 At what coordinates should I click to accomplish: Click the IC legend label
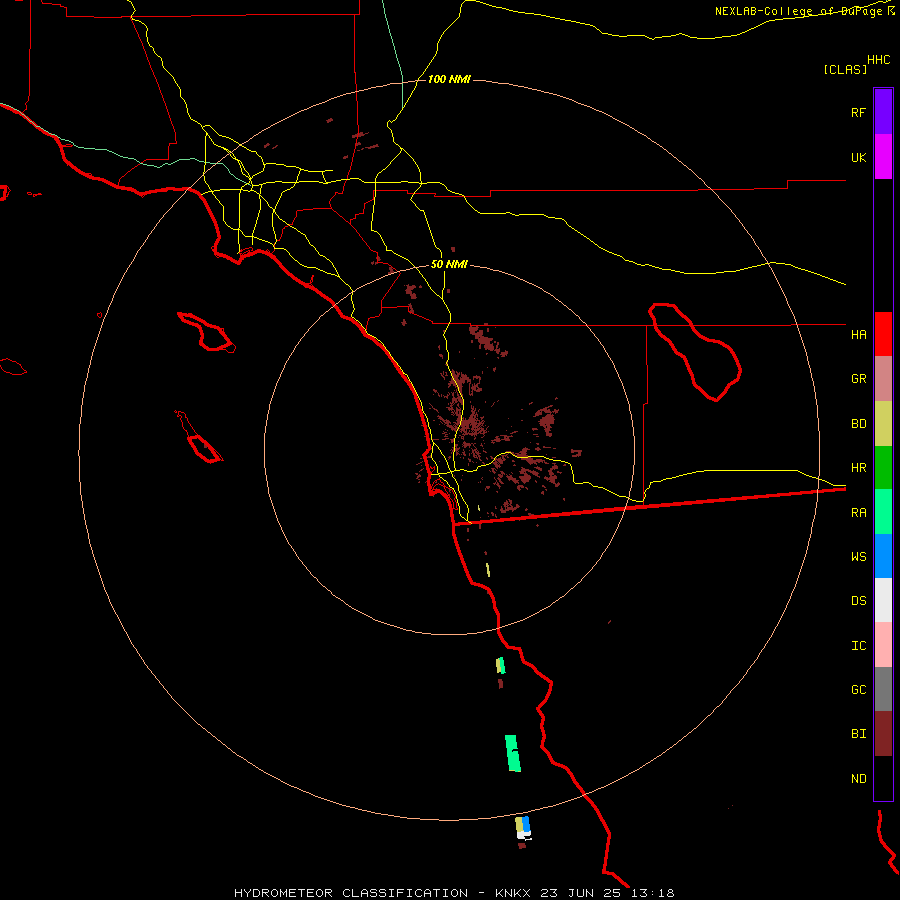pos(858,646)
